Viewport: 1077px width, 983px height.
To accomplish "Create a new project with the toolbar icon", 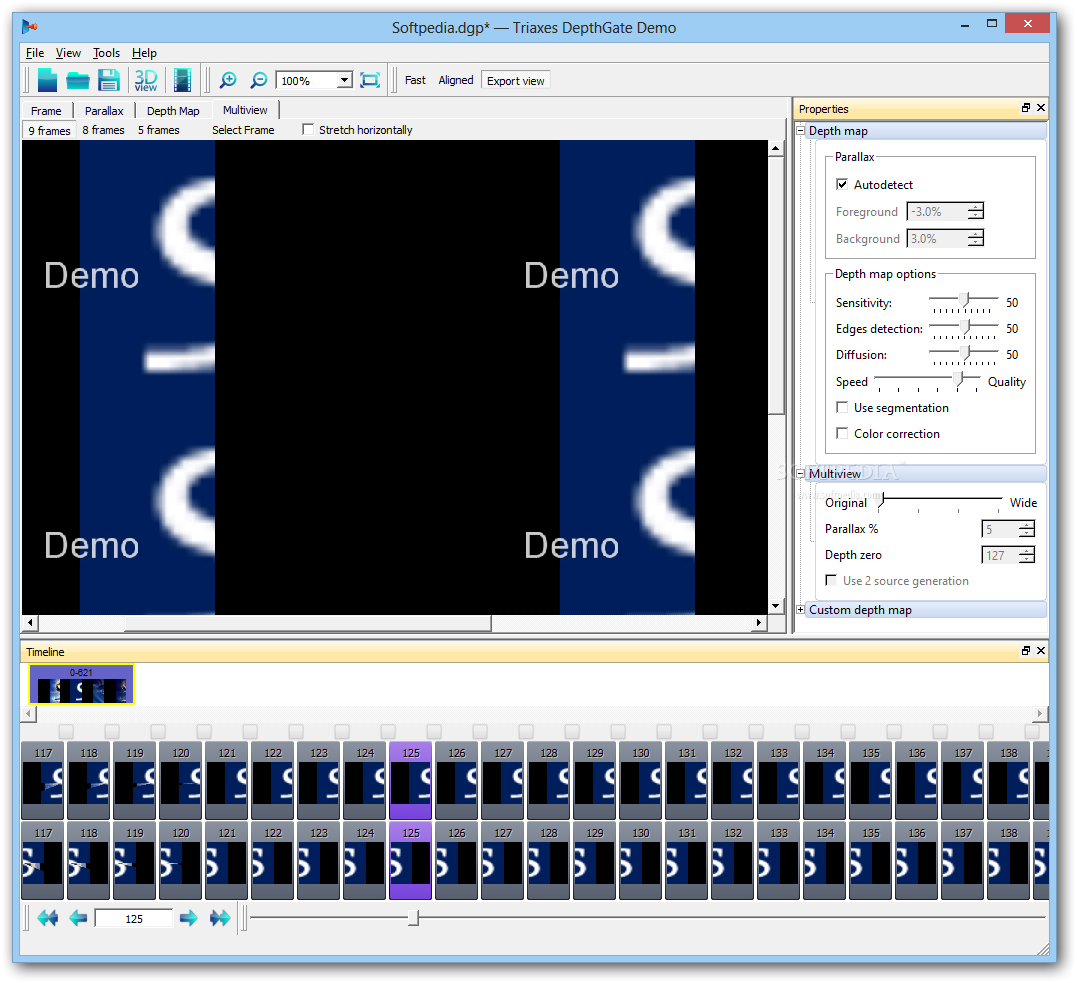I will [47, 80].
